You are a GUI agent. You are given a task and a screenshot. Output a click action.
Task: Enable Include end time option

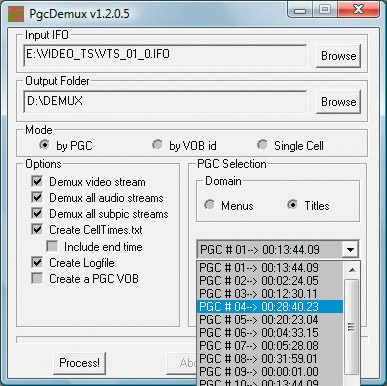[x=52, y=247]
